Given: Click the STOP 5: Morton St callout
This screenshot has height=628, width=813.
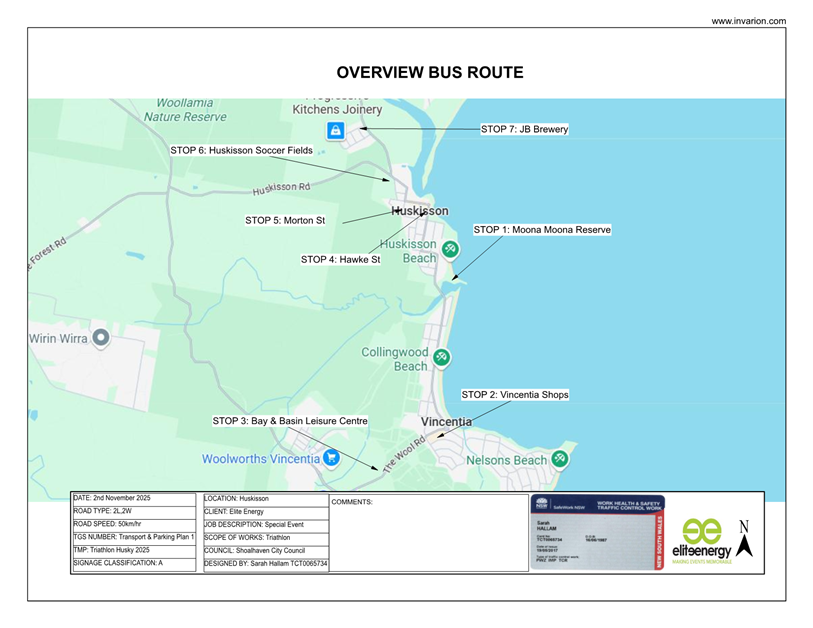Looking at the screenshot, I should pyautogui.click(x=286, y=219).
